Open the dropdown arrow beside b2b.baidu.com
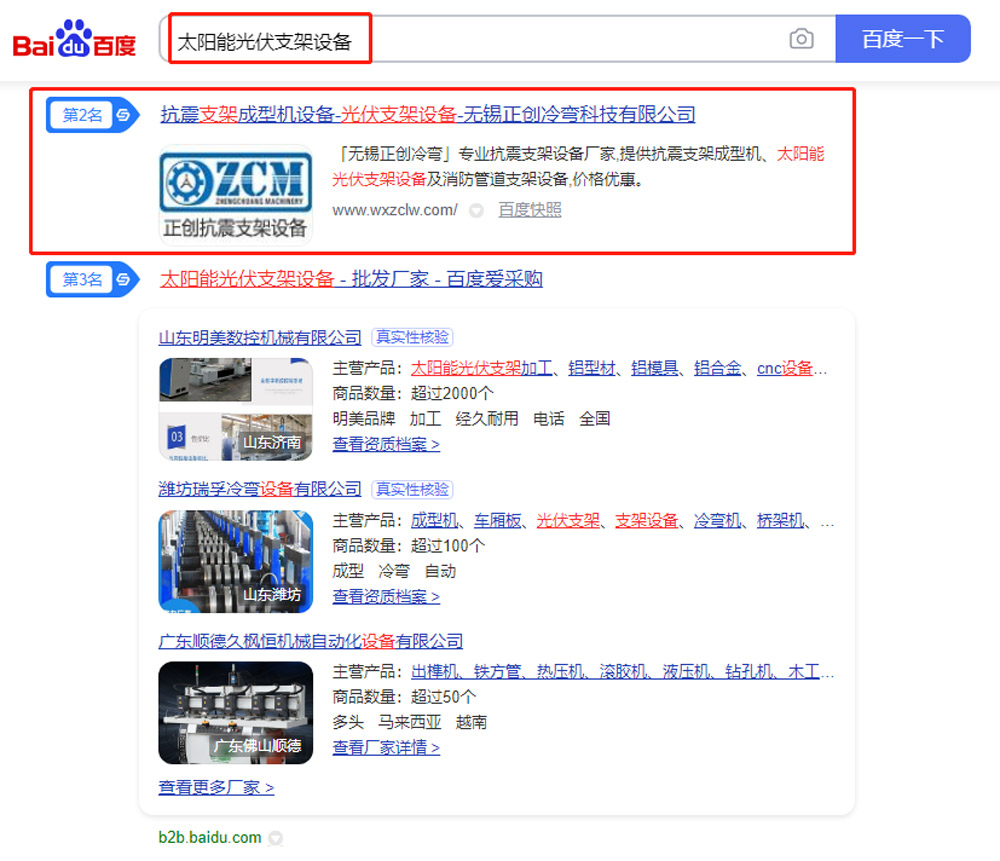Image resolution: width=1000 pixels, height=861 pixels. [x=276, y=838]
